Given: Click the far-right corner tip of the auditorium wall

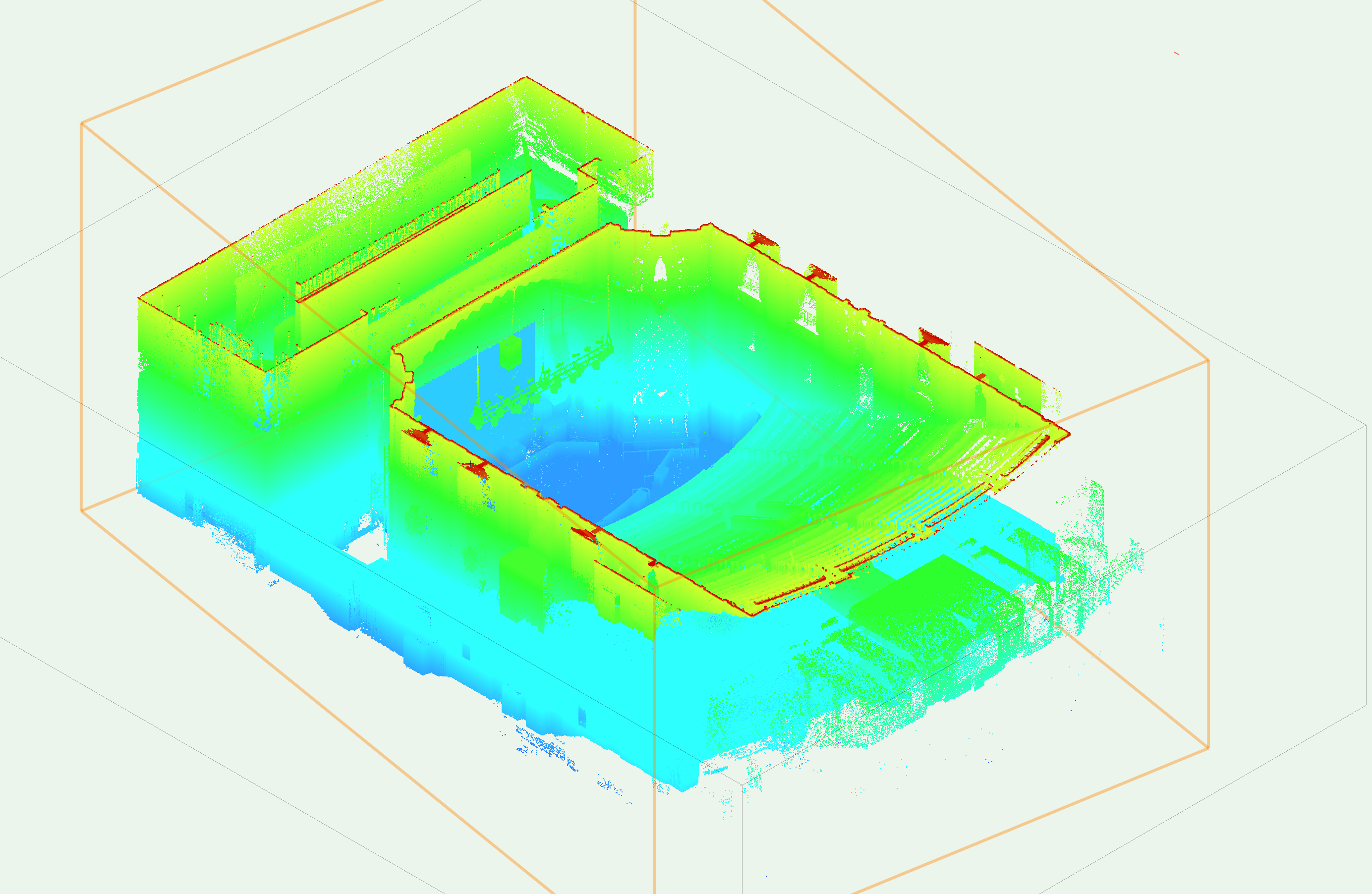Looking at the screenshot, I should point(1068,433).
